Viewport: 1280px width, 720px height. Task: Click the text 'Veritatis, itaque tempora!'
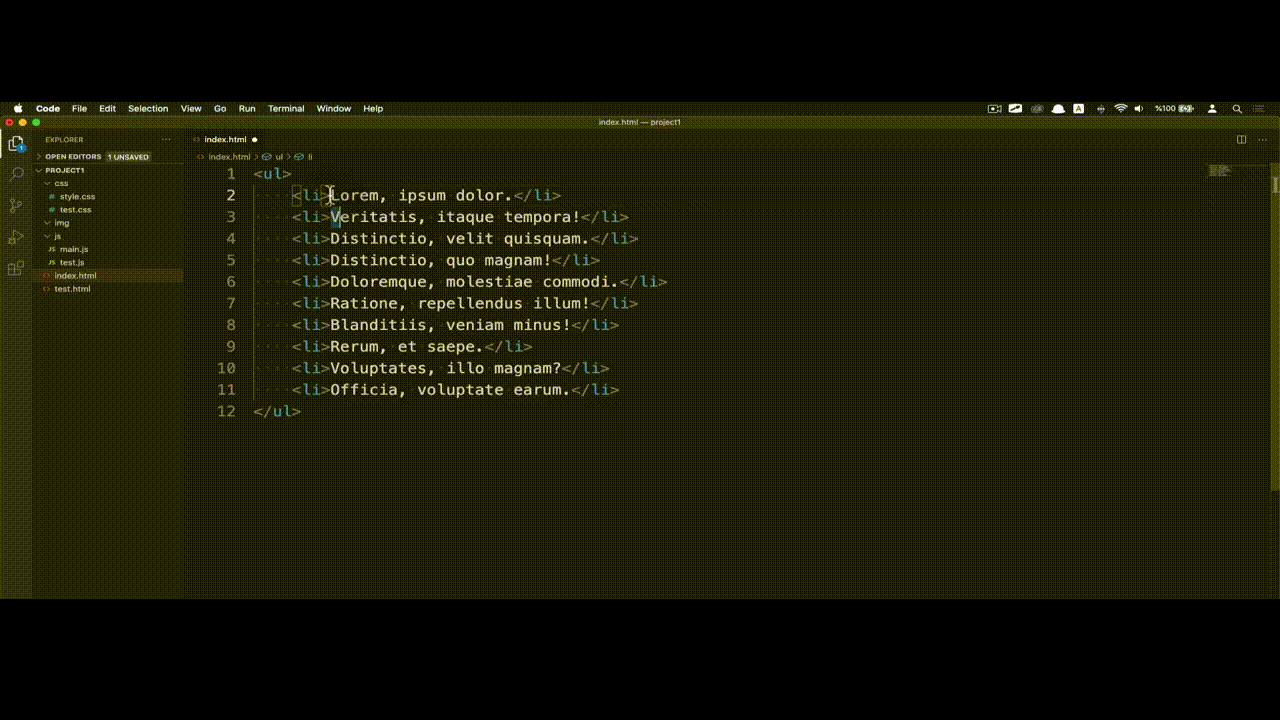[x=455, y=217]
